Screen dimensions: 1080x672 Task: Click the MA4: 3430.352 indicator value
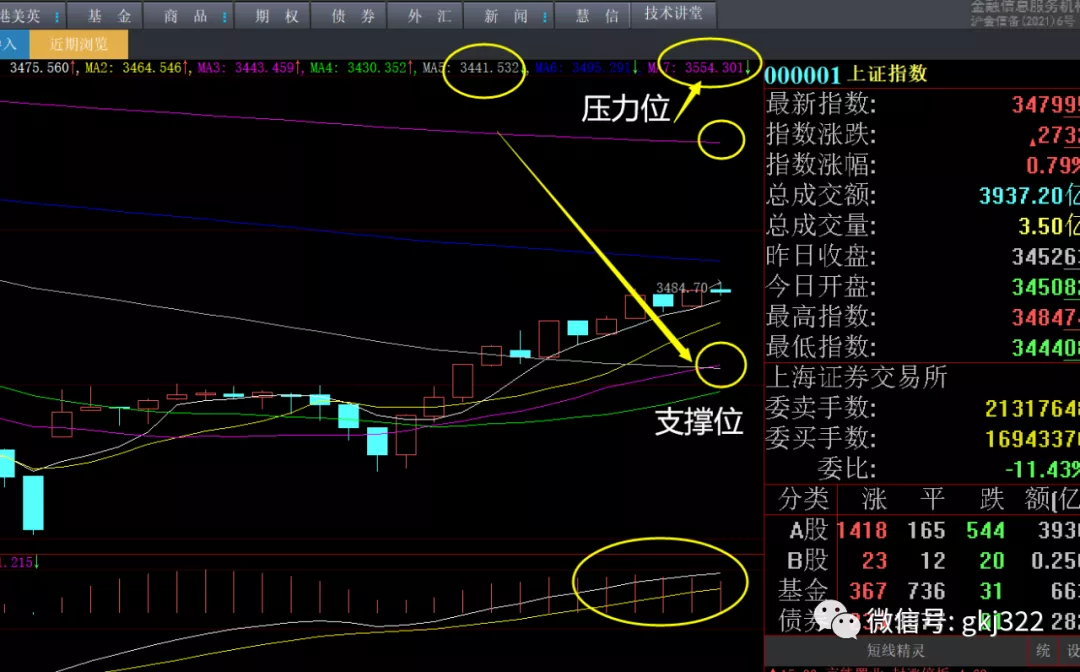coord(361,68)
